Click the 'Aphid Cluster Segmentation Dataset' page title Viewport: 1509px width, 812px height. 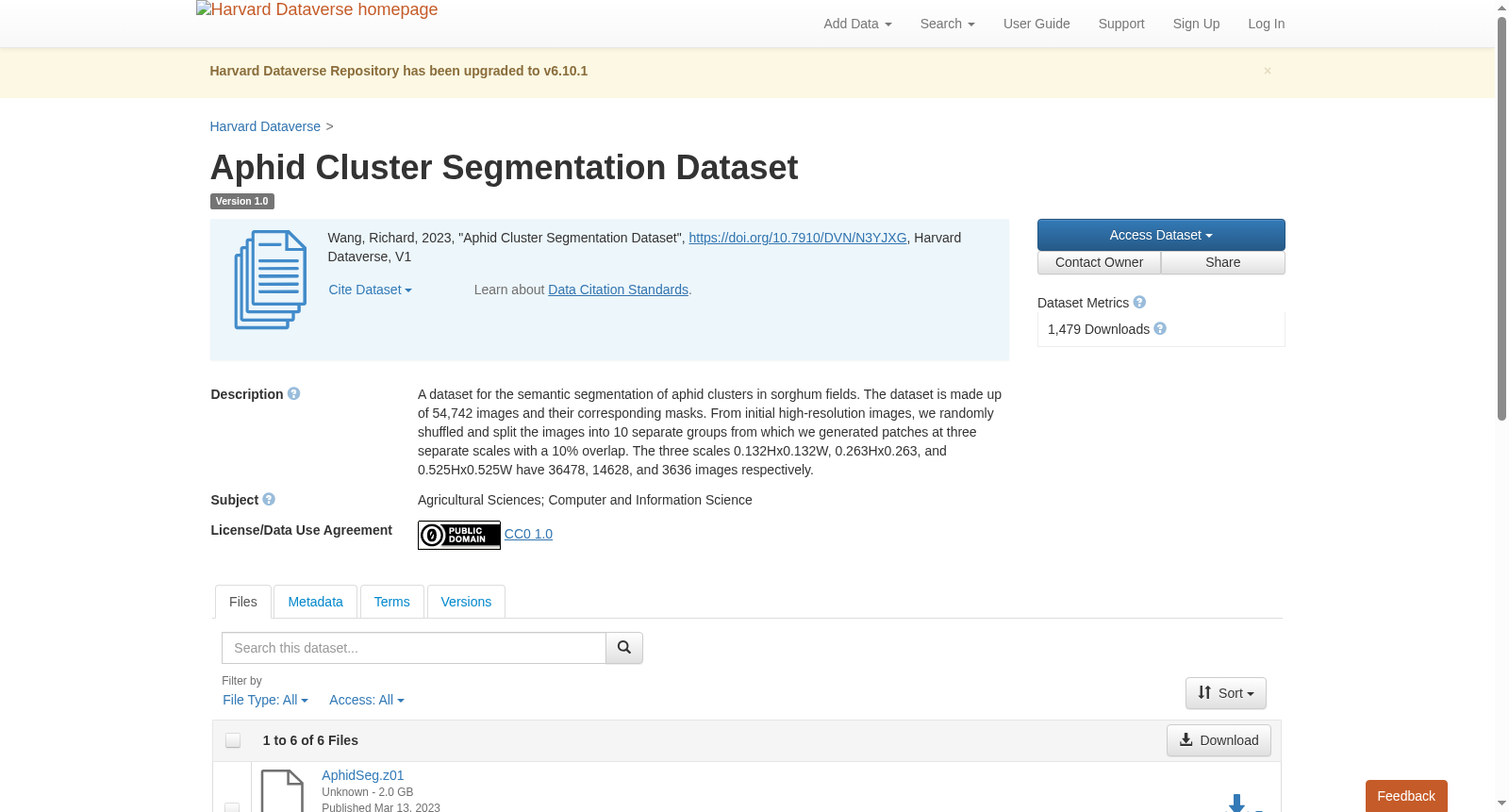[x=504, y=168]
